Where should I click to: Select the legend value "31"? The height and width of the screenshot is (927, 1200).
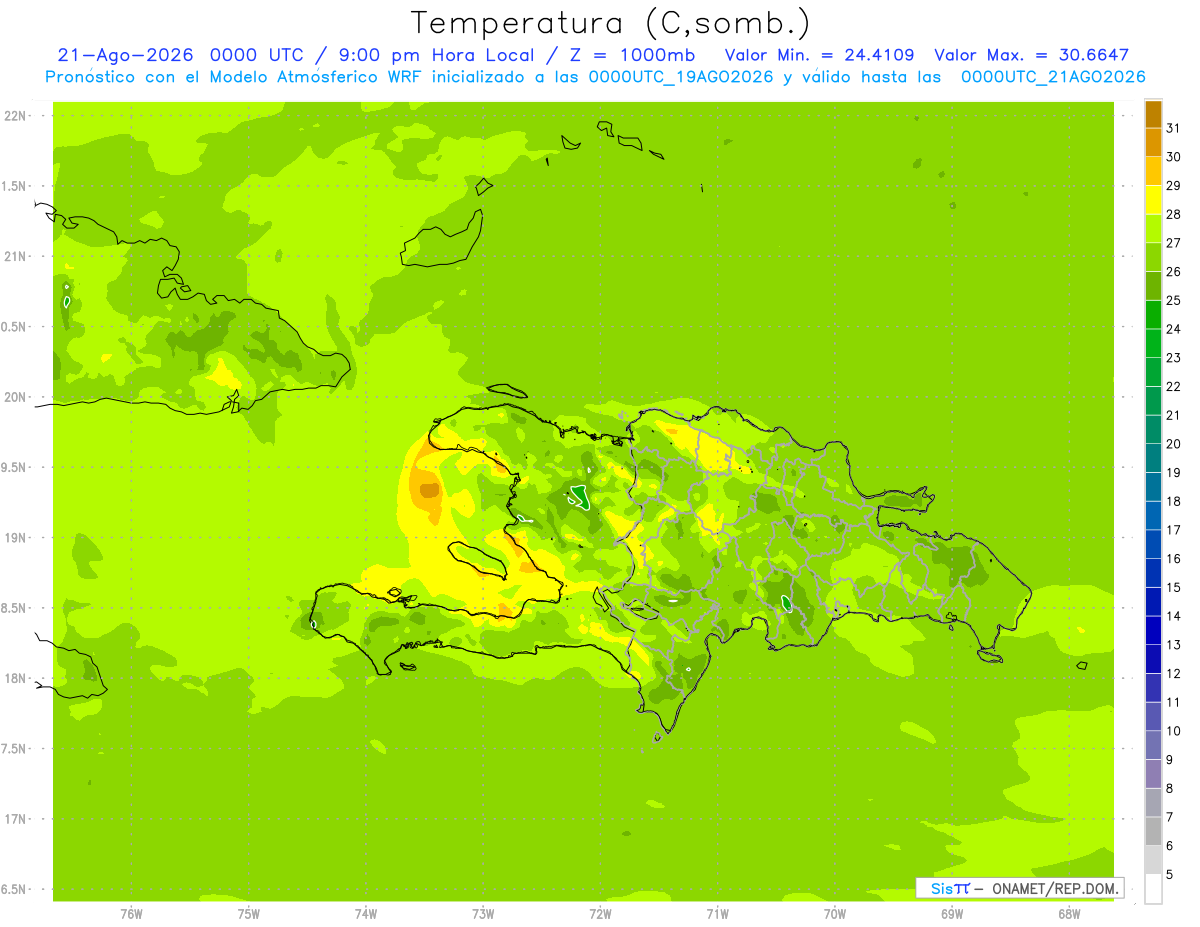click(x=1173, y=128)
